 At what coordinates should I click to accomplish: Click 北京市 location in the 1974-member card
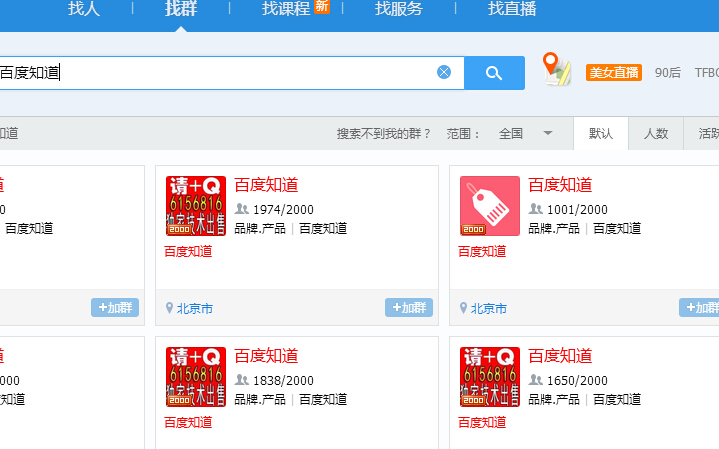point(194,309)
